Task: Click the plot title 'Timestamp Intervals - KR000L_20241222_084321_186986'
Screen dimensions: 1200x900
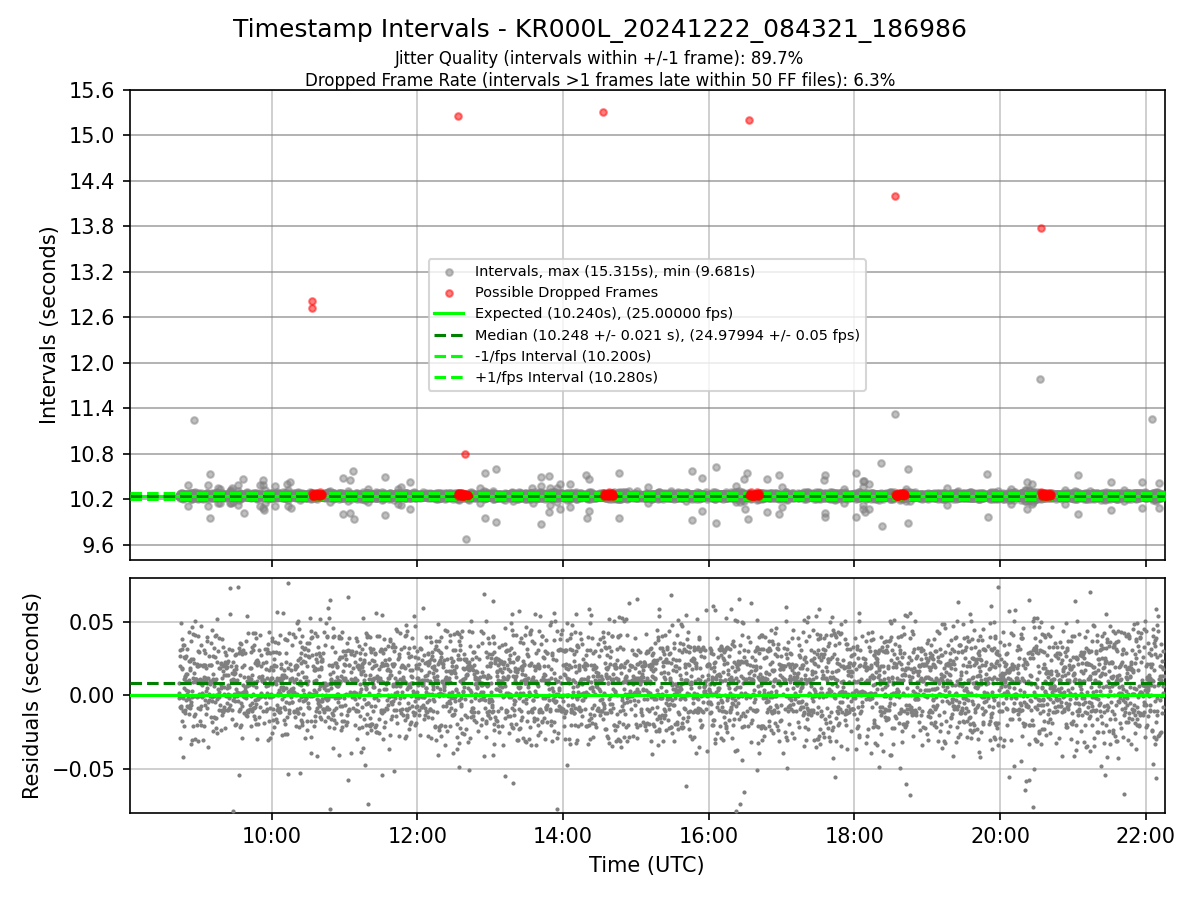Action: (x=600, y=29)
